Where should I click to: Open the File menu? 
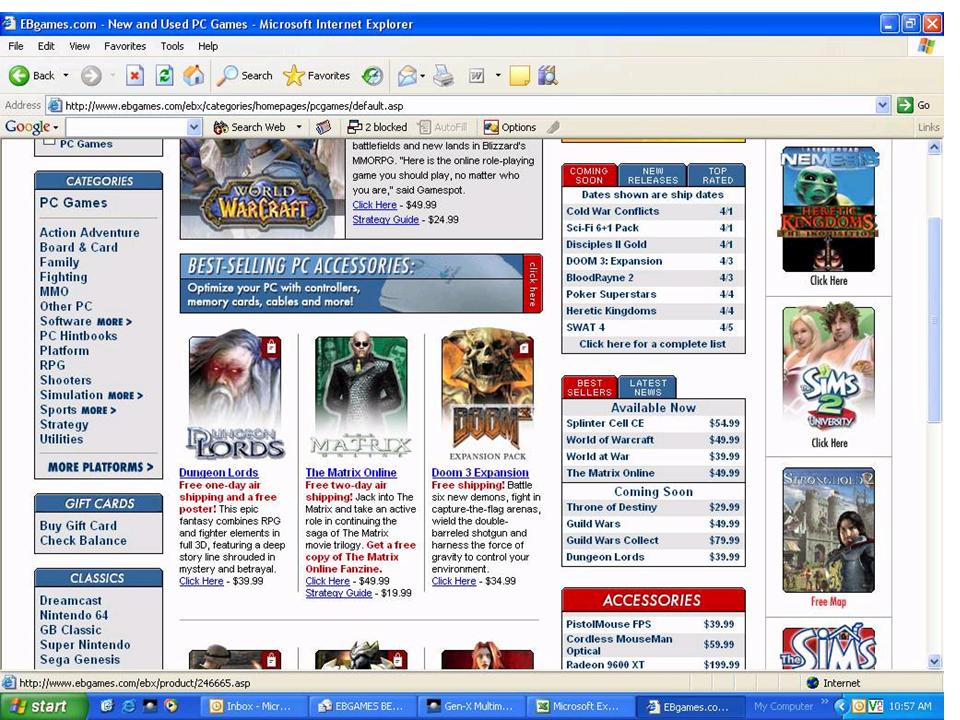pyautogui.click(x=16, y=46)
